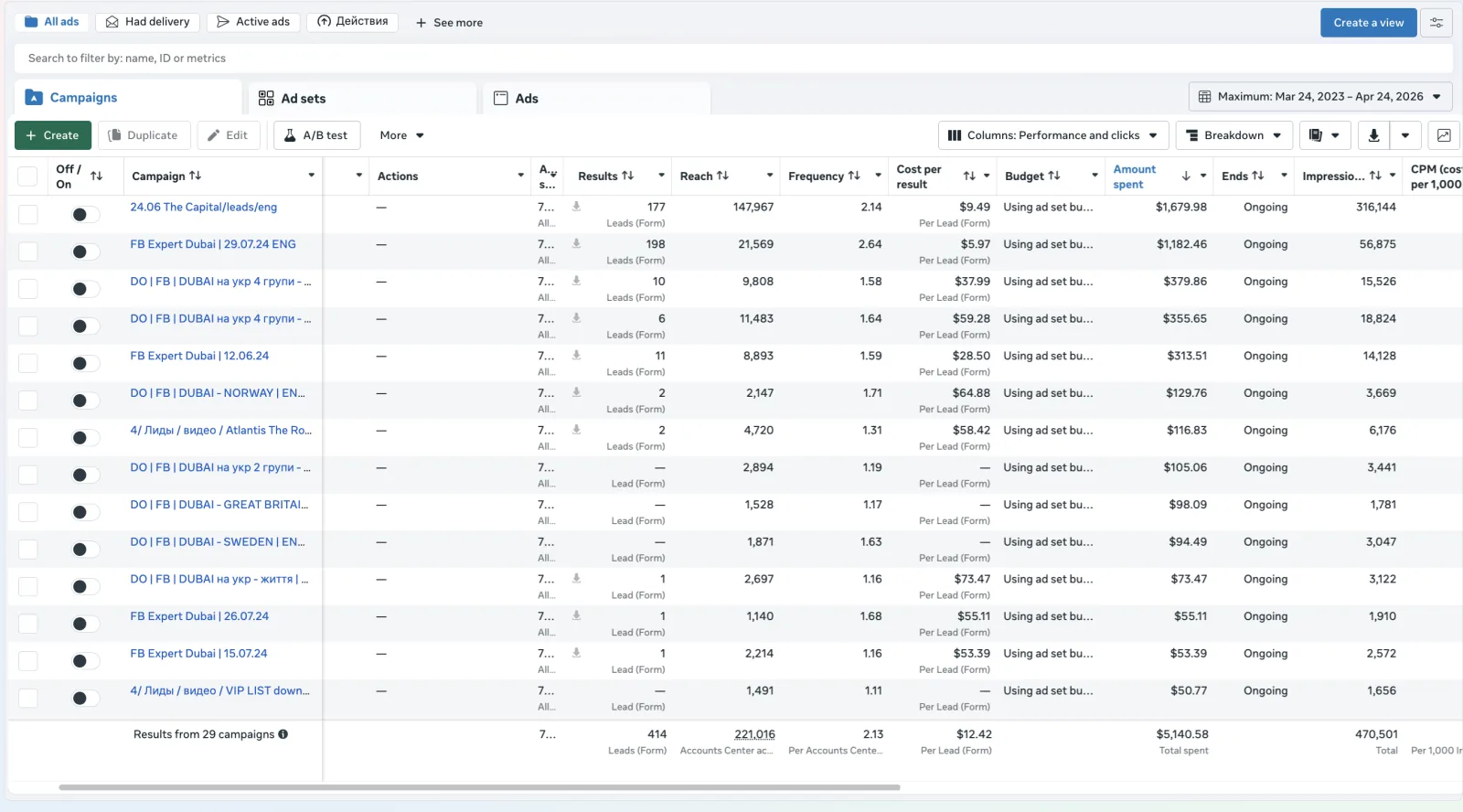Select the Active ads filter tab
The image size is (1463, 812).
(x=253, y=22)
